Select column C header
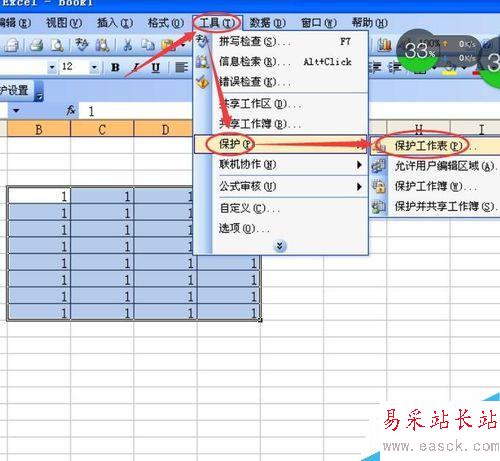Image resolution: width=500 pixels, height=461 pixels. coord(102,129)
